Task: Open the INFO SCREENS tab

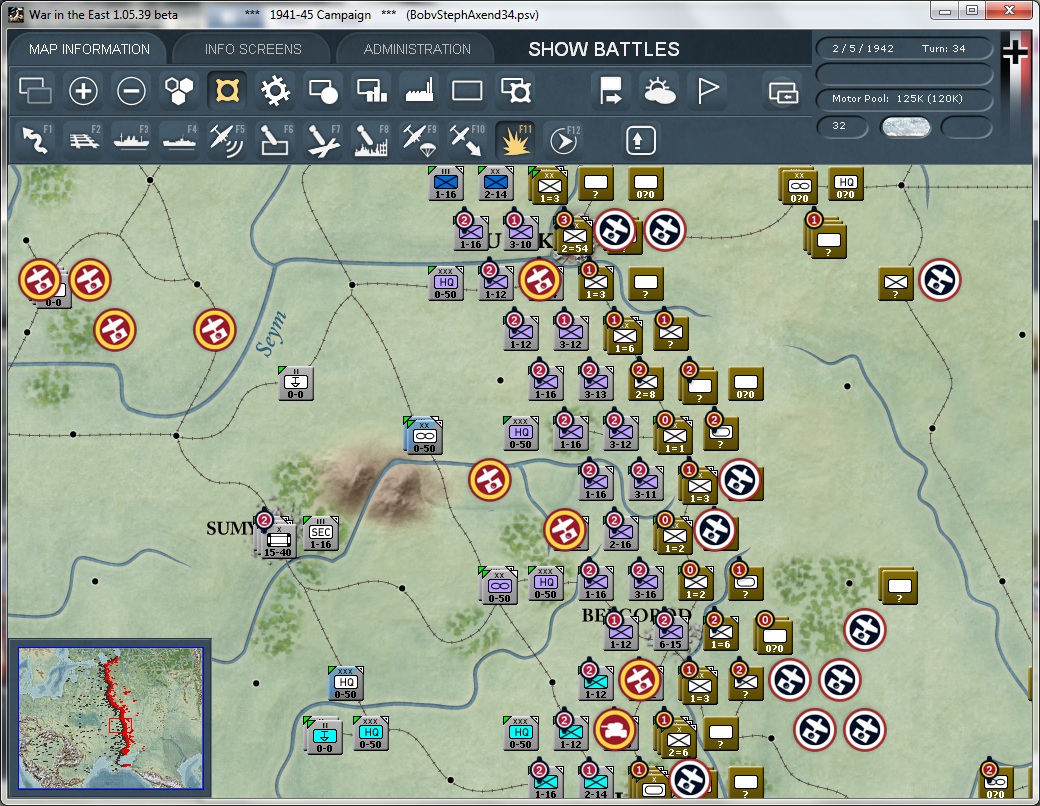Action: (253, 49)
